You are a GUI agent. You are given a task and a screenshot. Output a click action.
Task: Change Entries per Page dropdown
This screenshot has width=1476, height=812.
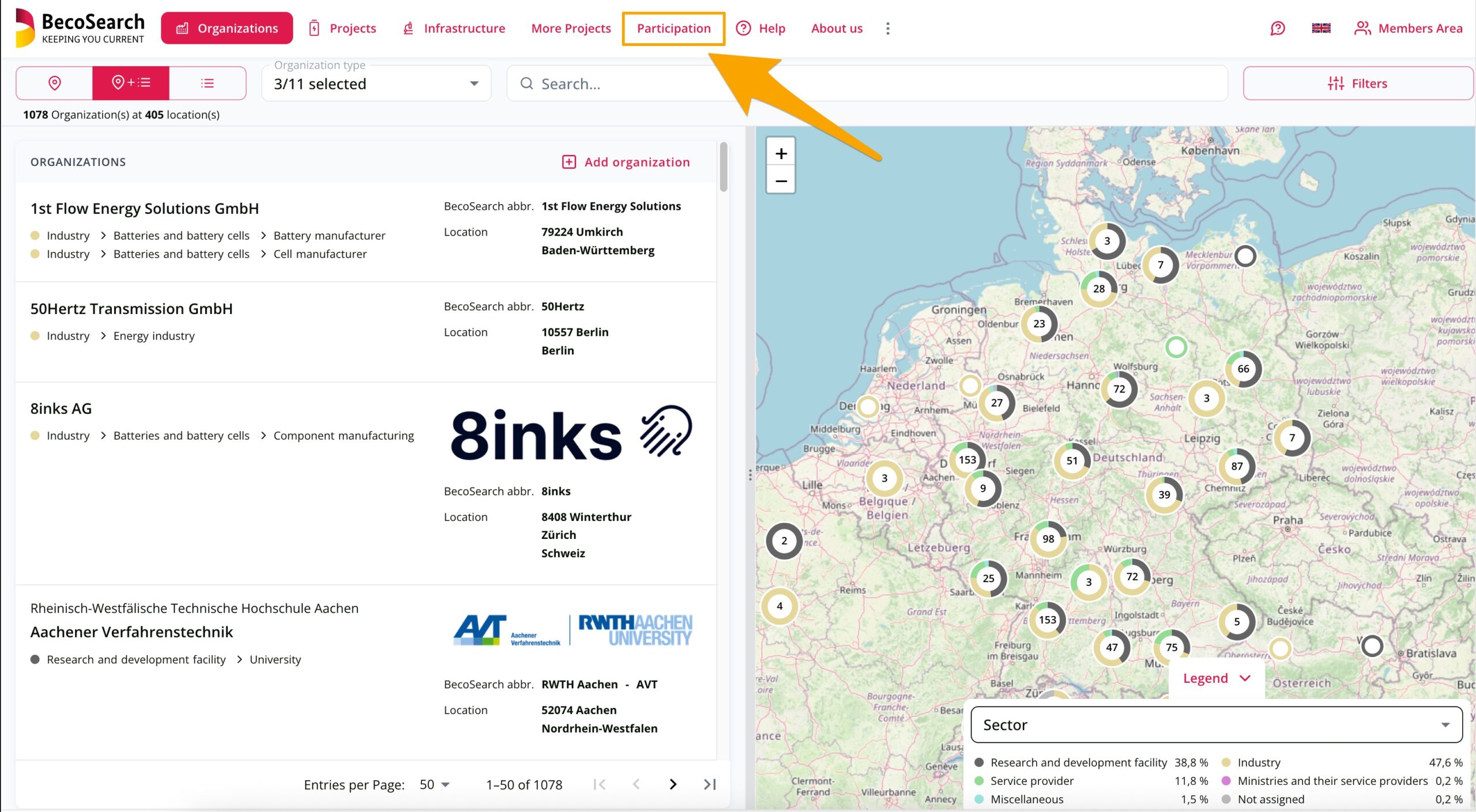(x=435, y=784)
